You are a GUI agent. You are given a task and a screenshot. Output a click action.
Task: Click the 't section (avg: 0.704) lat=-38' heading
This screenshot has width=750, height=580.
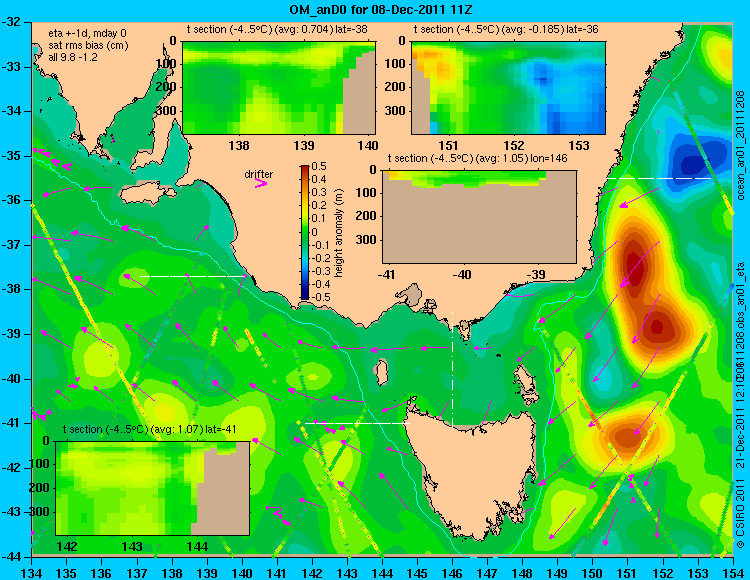(277, 29)
